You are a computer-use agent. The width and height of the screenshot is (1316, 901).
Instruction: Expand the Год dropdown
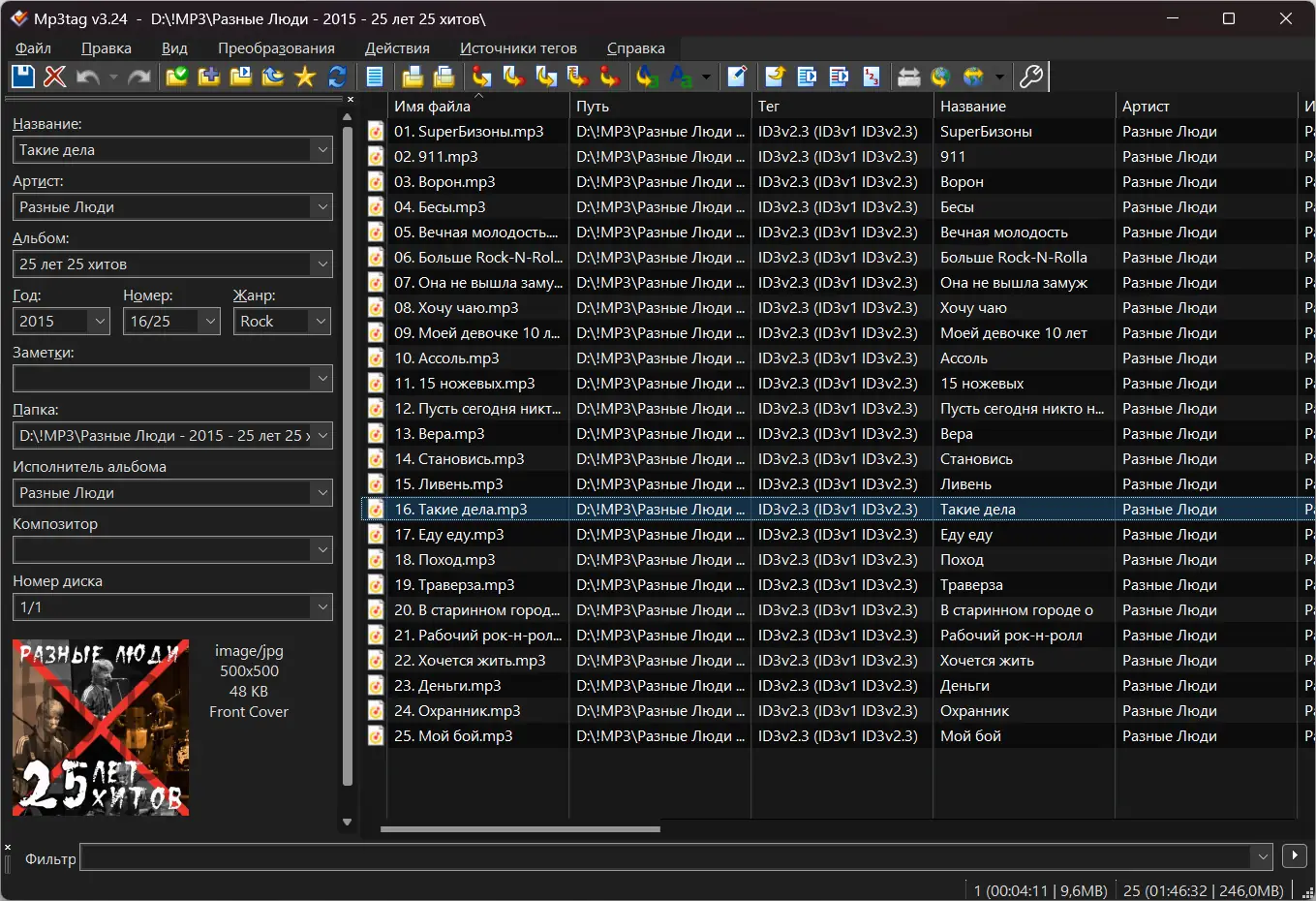point(100,322)
